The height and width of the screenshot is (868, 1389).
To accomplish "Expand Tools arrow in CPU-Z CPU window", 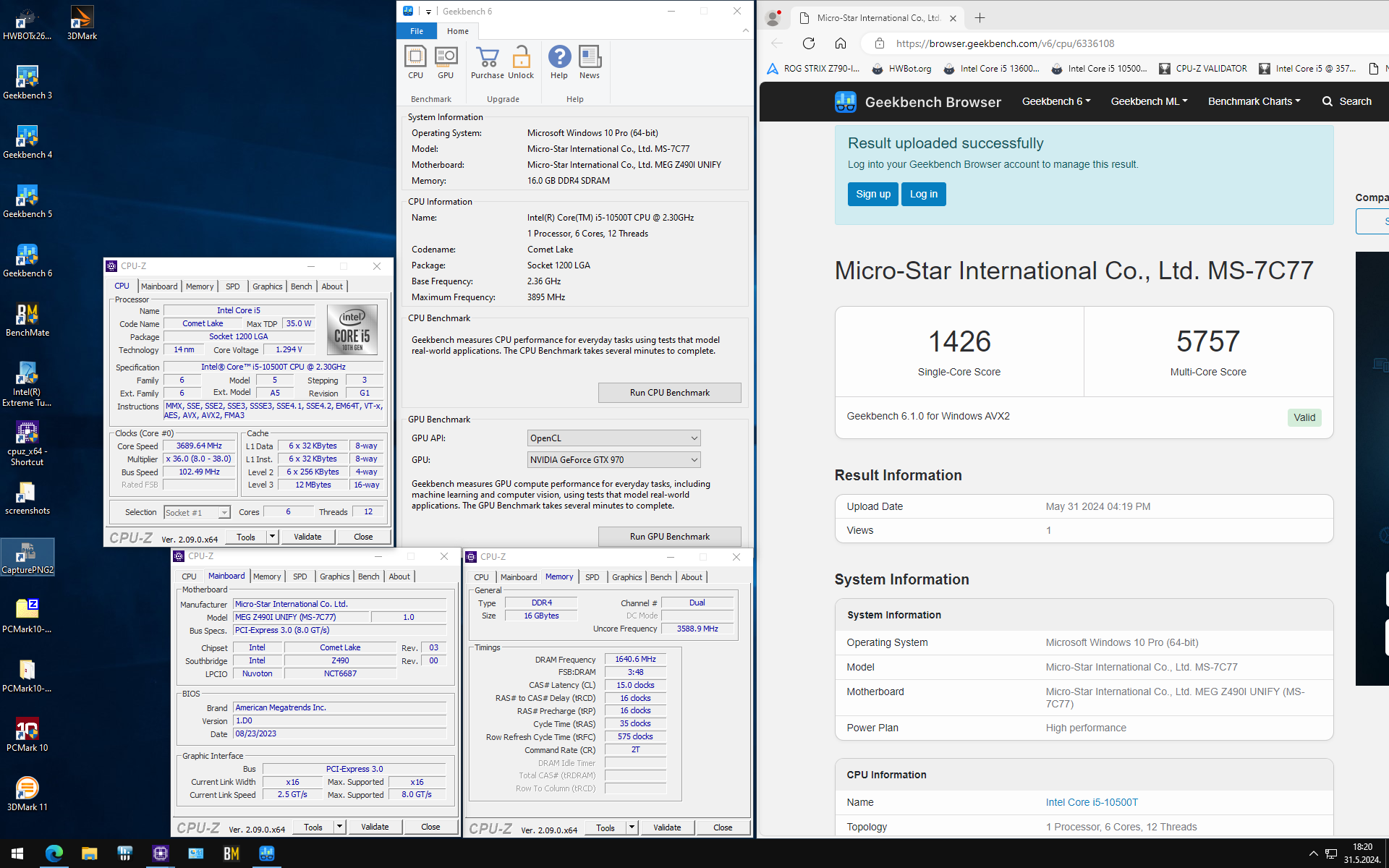I will coord(273,537).
